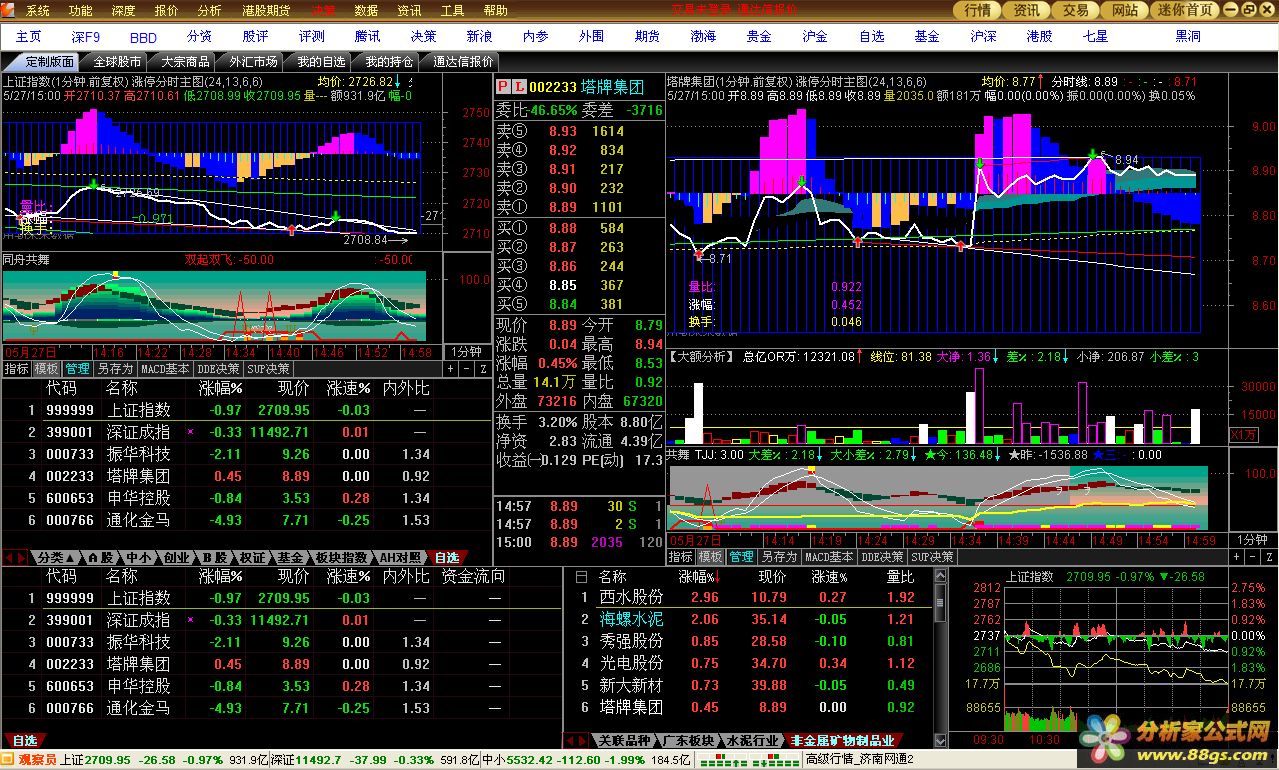Restore the window with gold button
The width and height of the screenshot is (1279, 770).
[1250, 9]
